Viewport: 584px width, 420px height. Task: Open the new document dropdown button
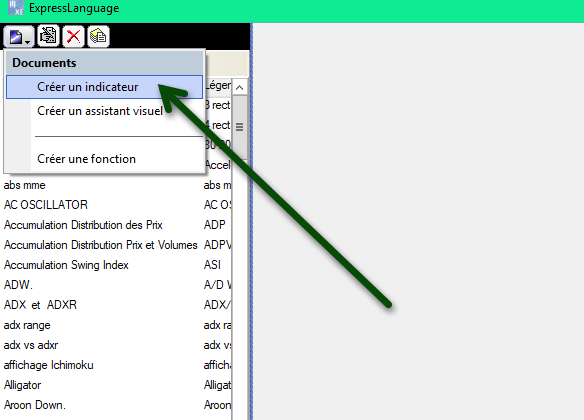(19, 36)
